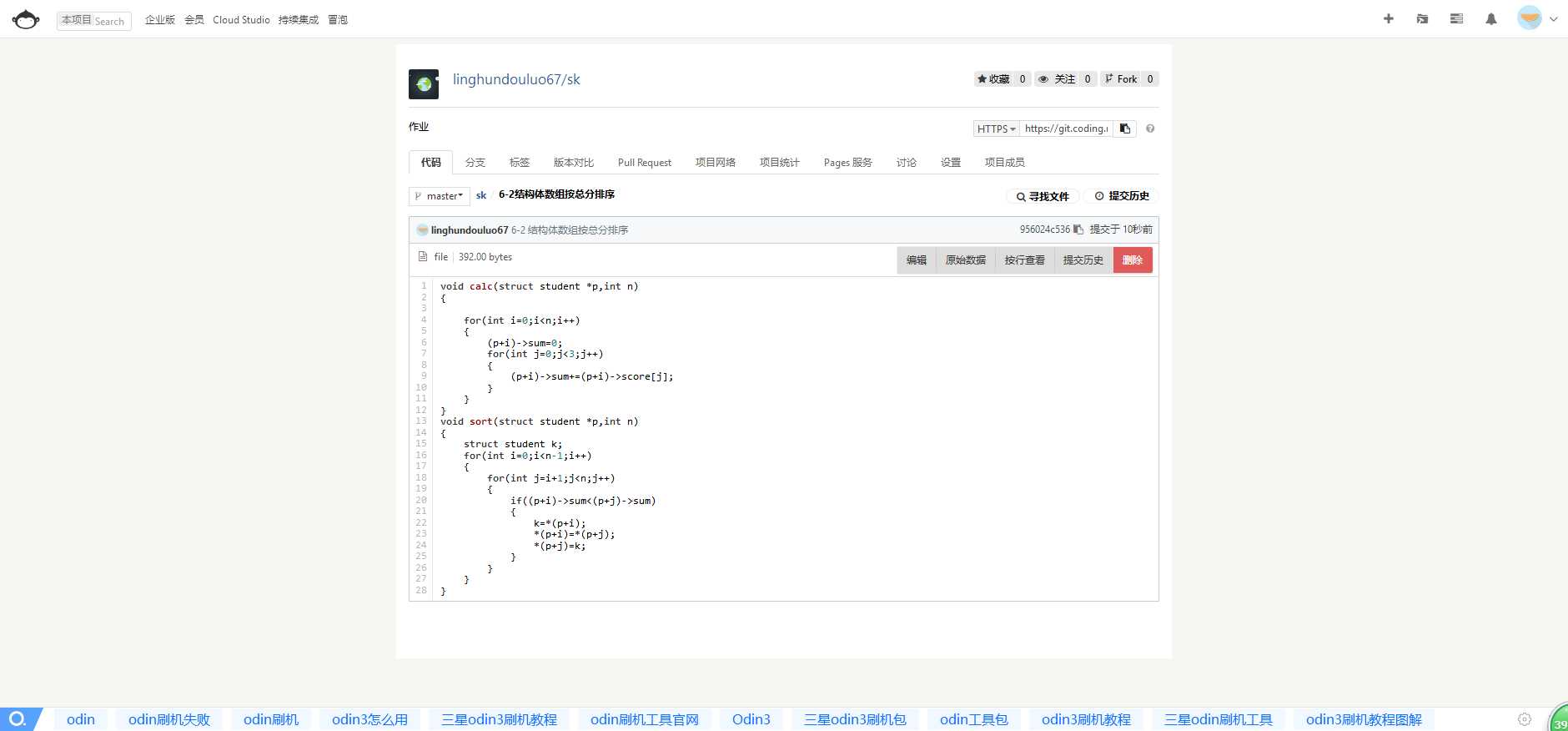
Task: Open HTTPS protocol dropdown
Action: tap(996, 129)
